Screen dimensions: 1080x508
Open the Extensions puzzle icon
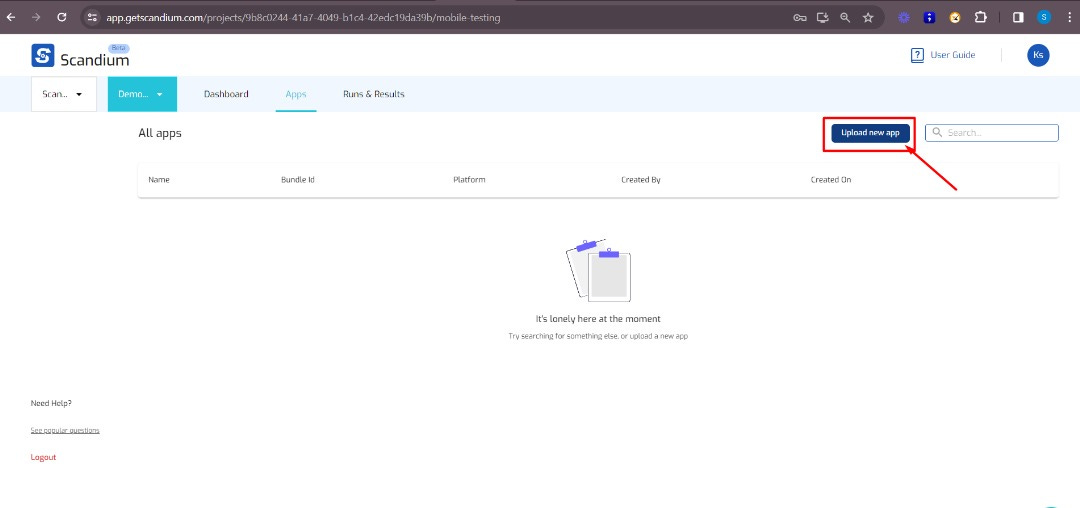pyautogui.click(x=980, y=18)
